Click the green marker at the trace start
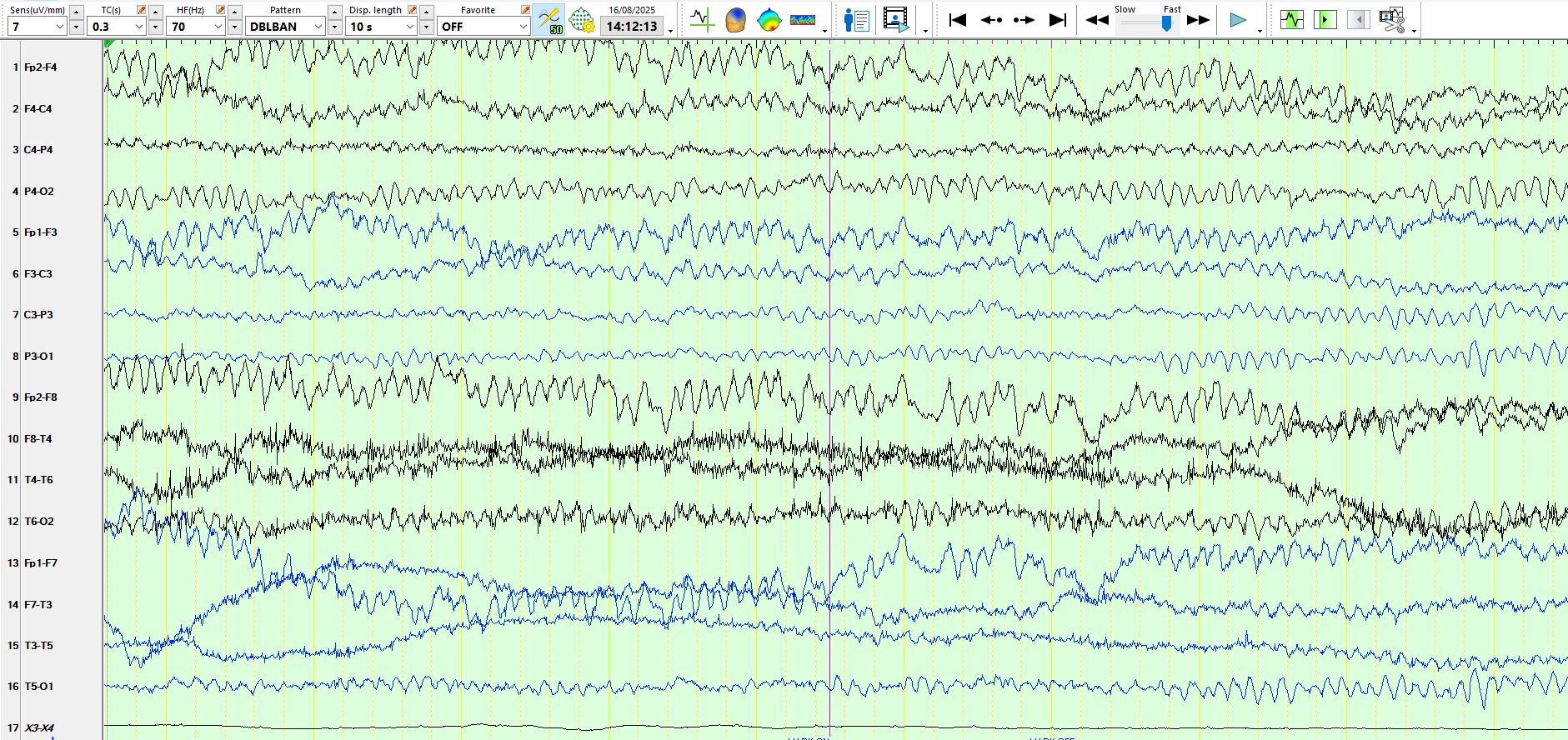 click(109, 43)
